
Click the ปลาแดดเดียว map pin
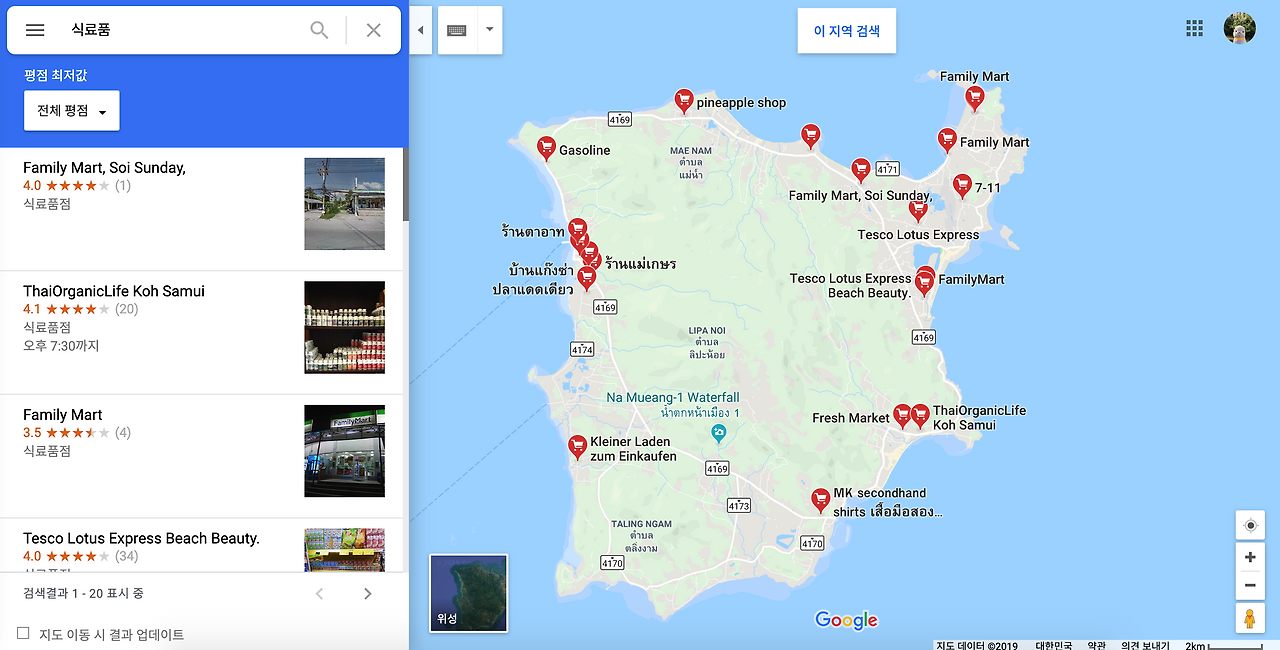pos(586,278)
